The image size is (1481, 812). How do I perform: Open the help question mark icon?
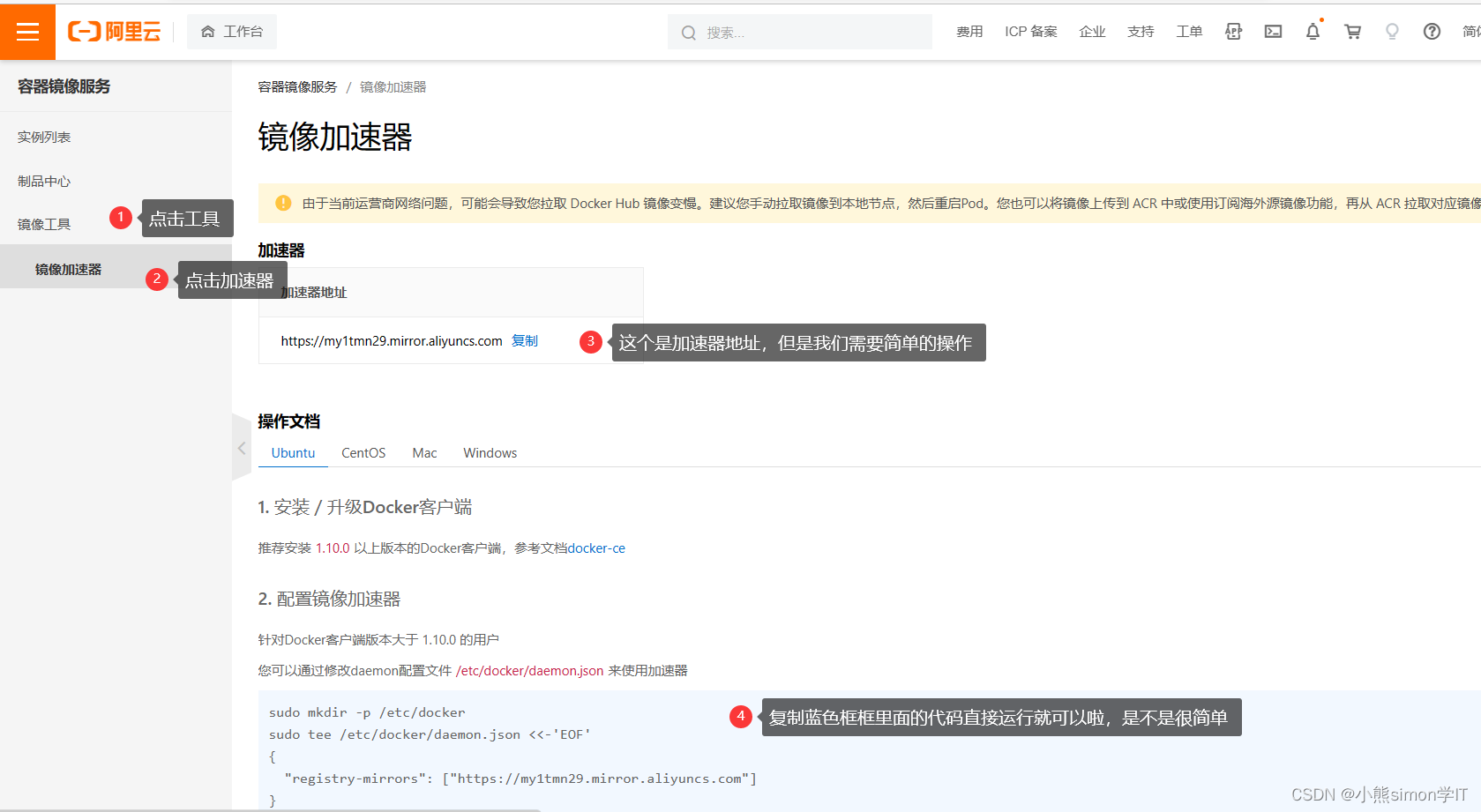click(x=1432, y=32)
